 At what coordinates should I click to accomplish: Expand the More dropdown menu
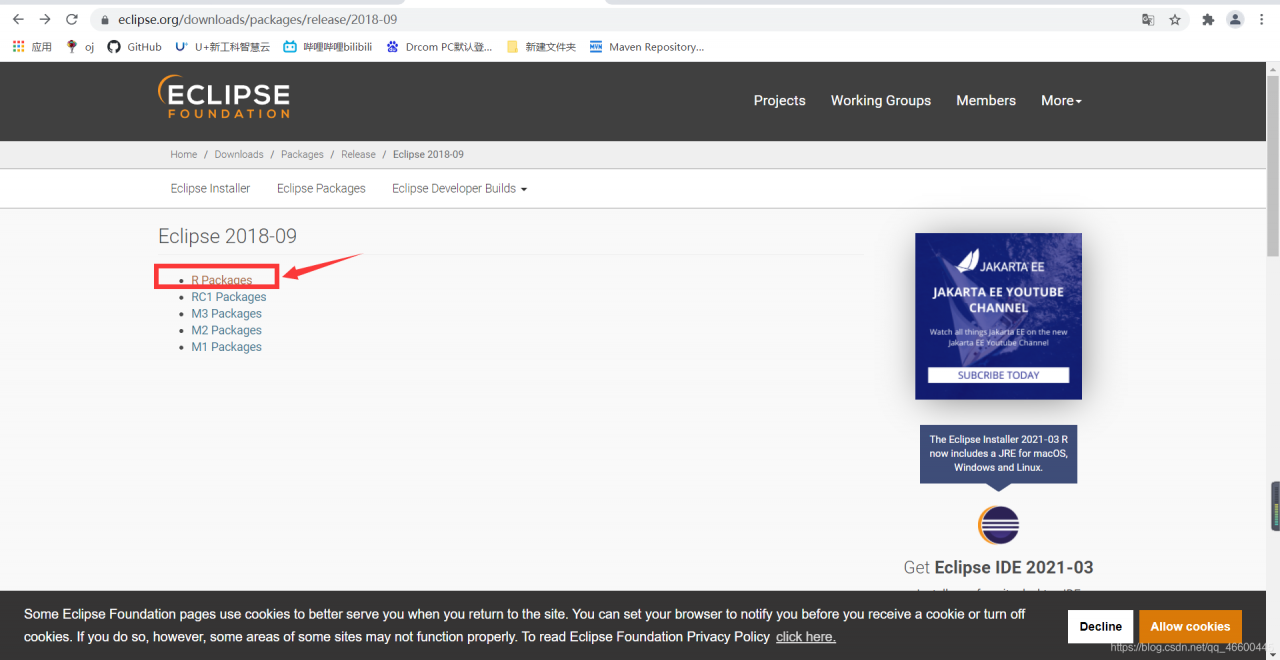tap(1061, 101)
